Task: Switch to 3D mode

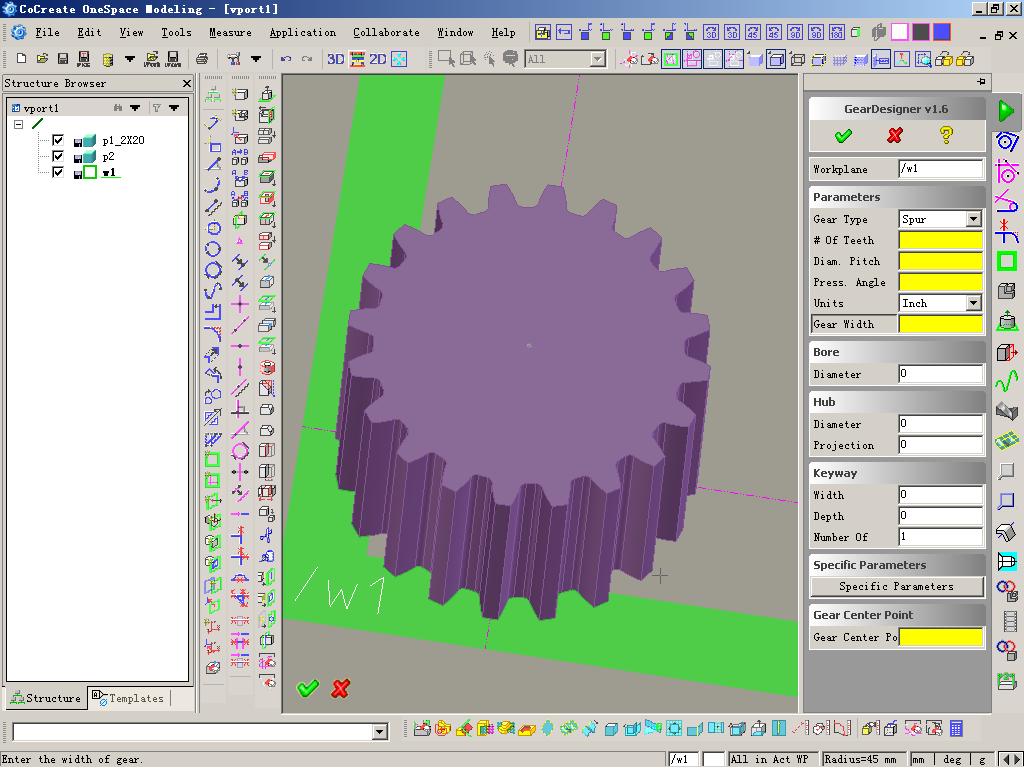Action: [336, 59]
